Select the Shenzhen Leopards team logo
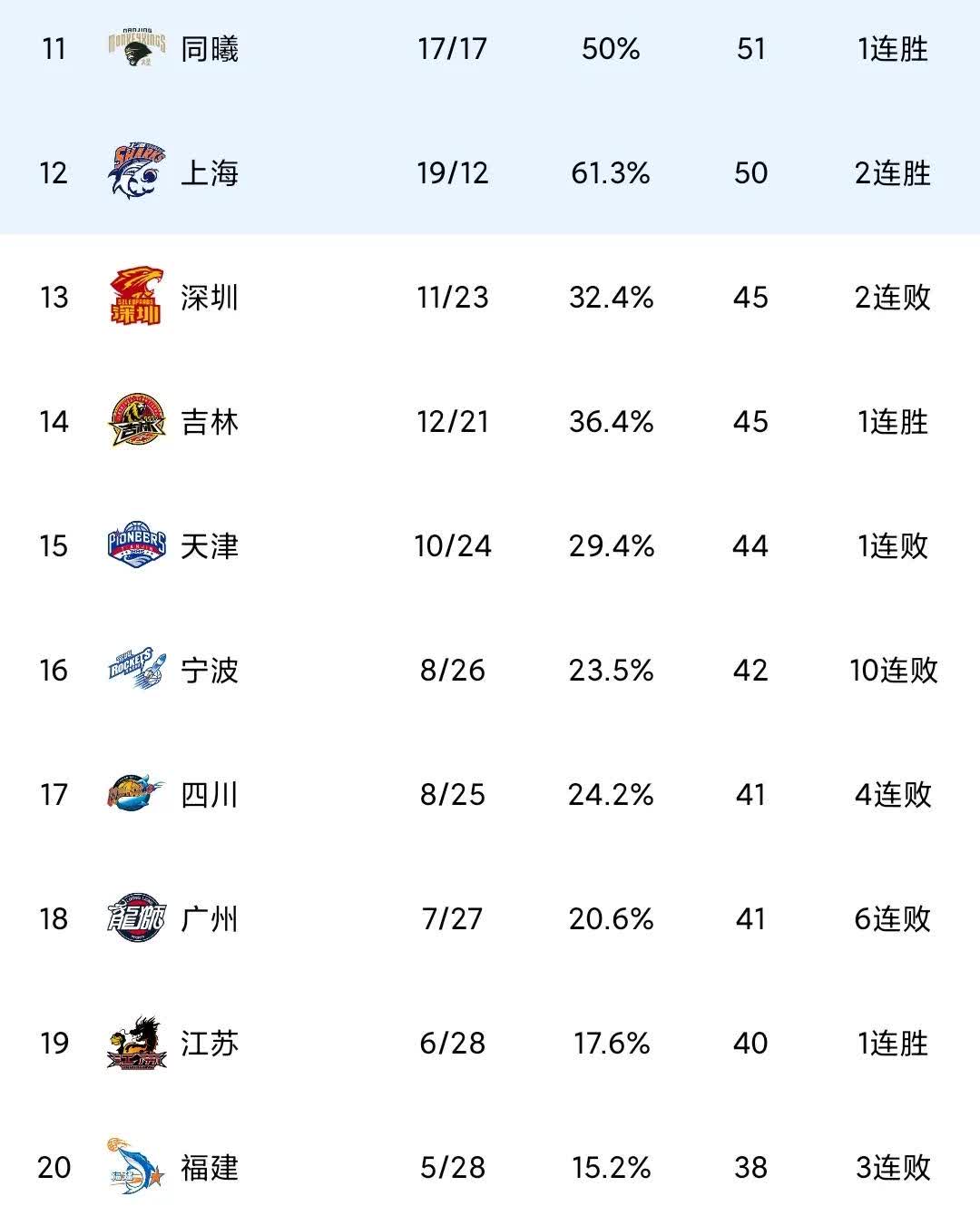The width and height of the screenshot is (980, 1216). click(137, 297)
